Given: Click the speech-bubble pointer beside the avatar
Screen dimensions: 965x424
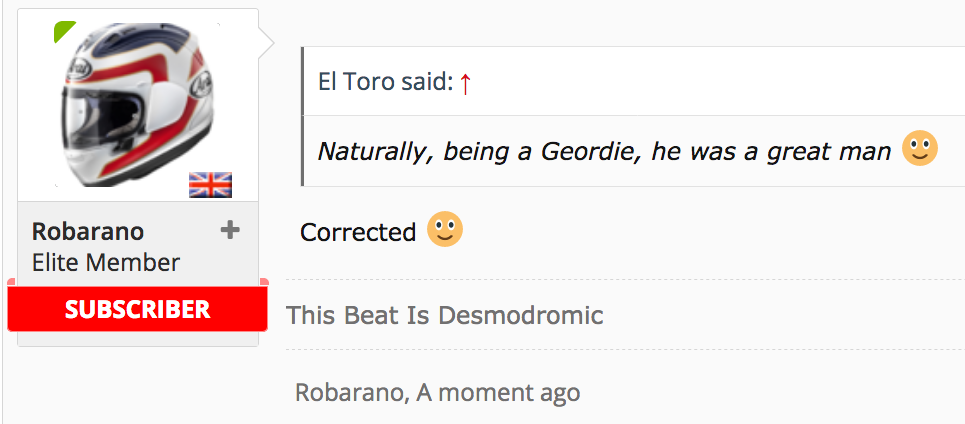Looking at the screenshot, I should pos(266,42).
